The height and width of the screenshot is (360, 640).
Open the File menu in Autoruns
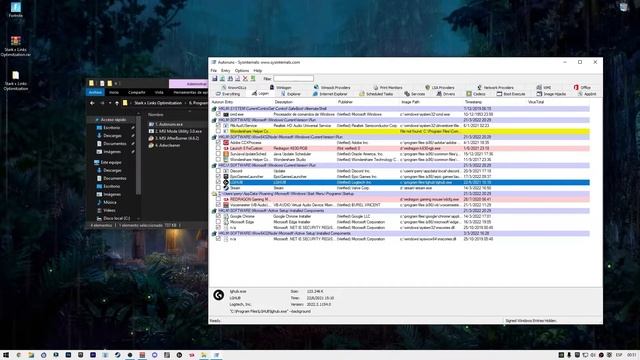coord(213,71)
